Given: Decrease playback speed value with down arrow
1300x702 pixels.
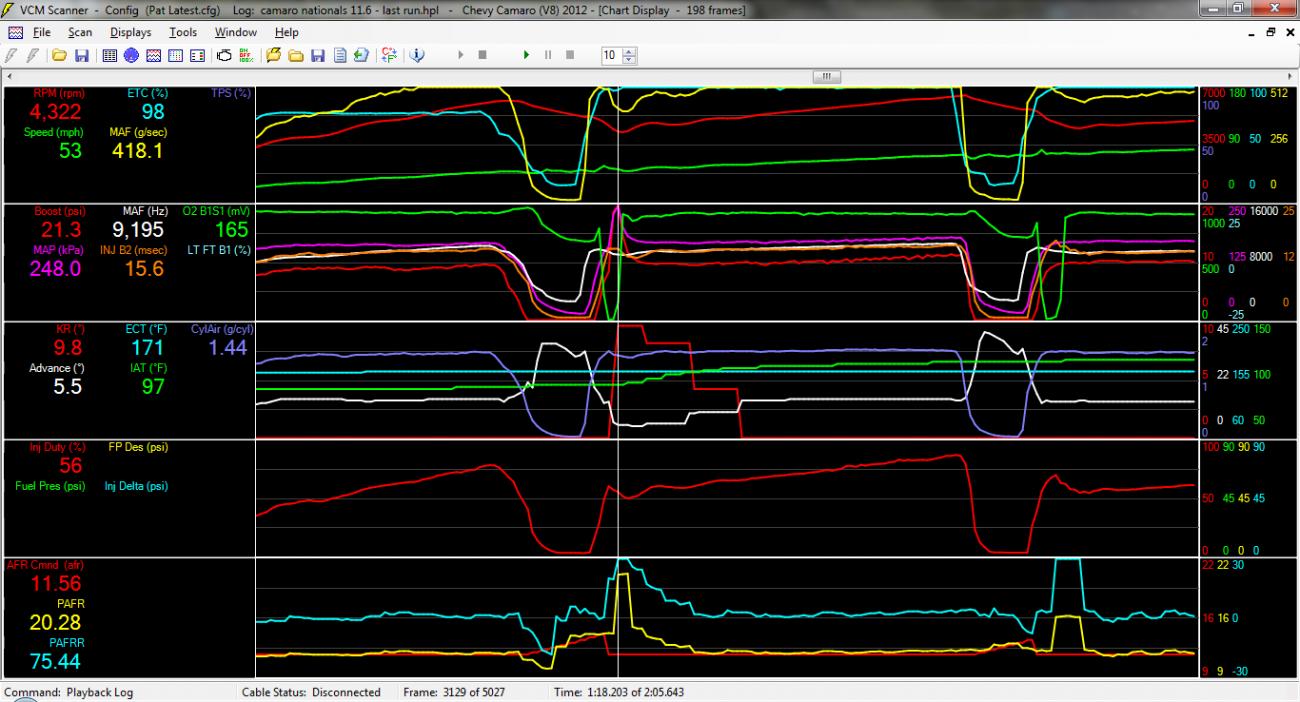Looking at the screenshot, I should pos(629,59).
